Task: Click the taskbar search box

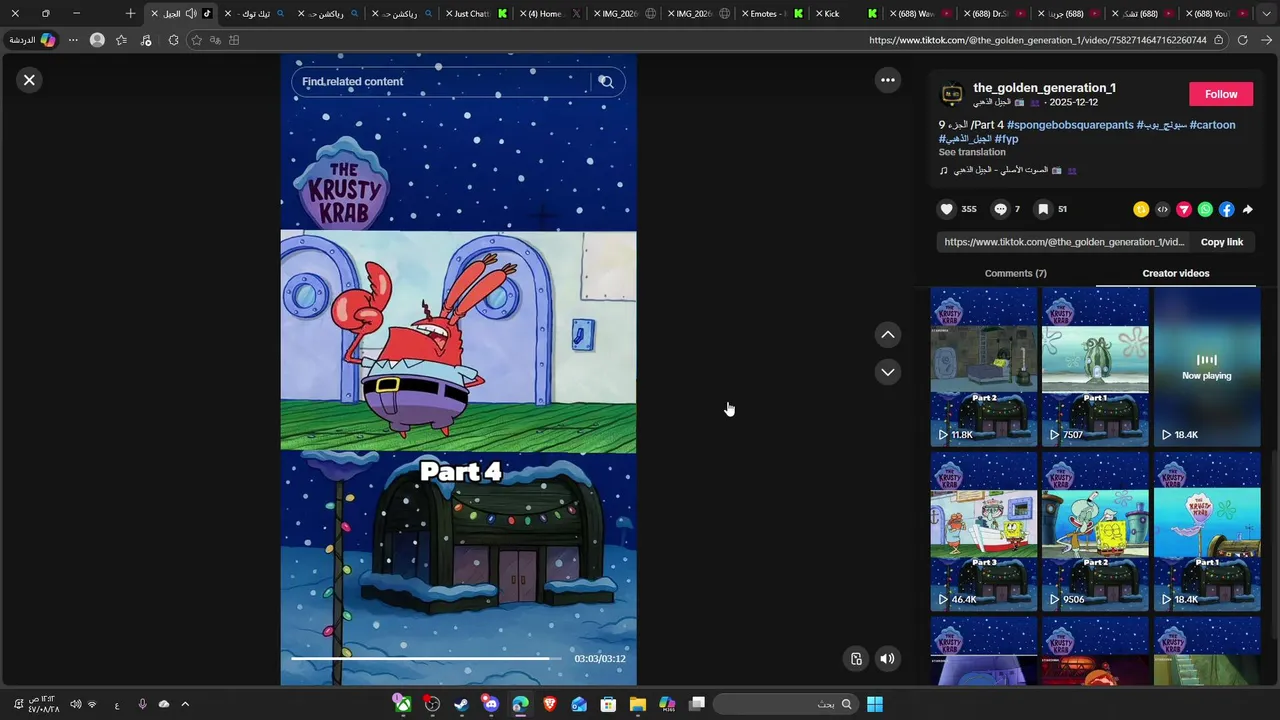Action: pyautogui.click(x=785, y=704)
